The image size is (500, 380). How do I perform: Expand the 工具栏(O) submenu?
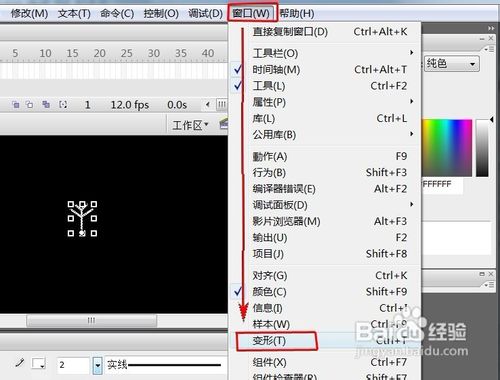325,53
